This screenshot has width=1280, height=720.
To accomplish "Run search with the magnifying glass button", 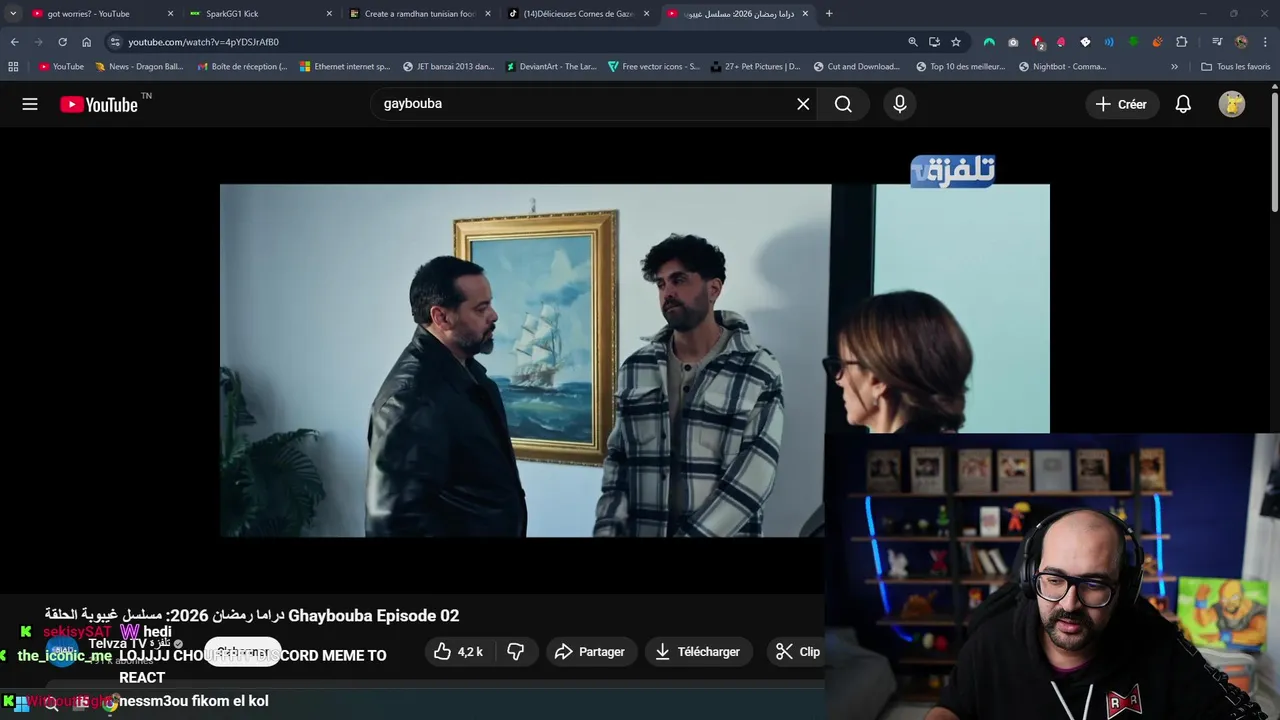I will (843, 104).
